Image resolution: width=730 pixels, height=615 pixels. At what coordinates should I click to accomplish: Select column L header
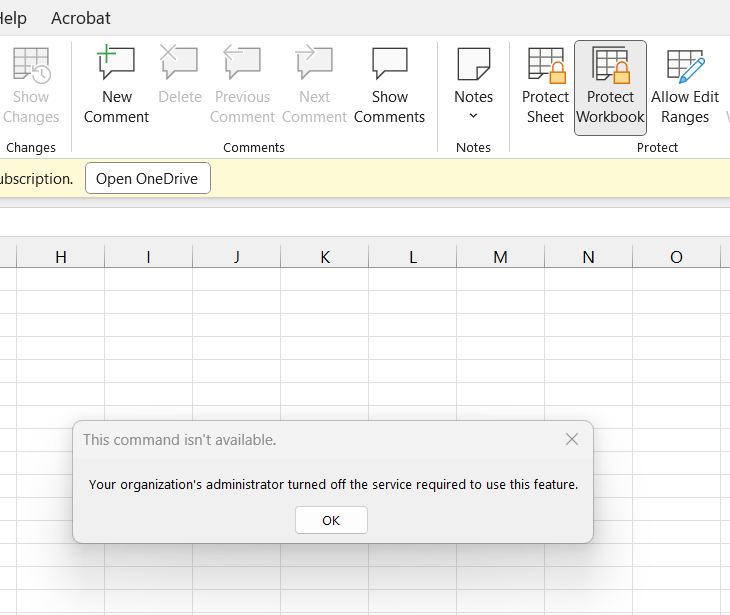tap(412, 257)
